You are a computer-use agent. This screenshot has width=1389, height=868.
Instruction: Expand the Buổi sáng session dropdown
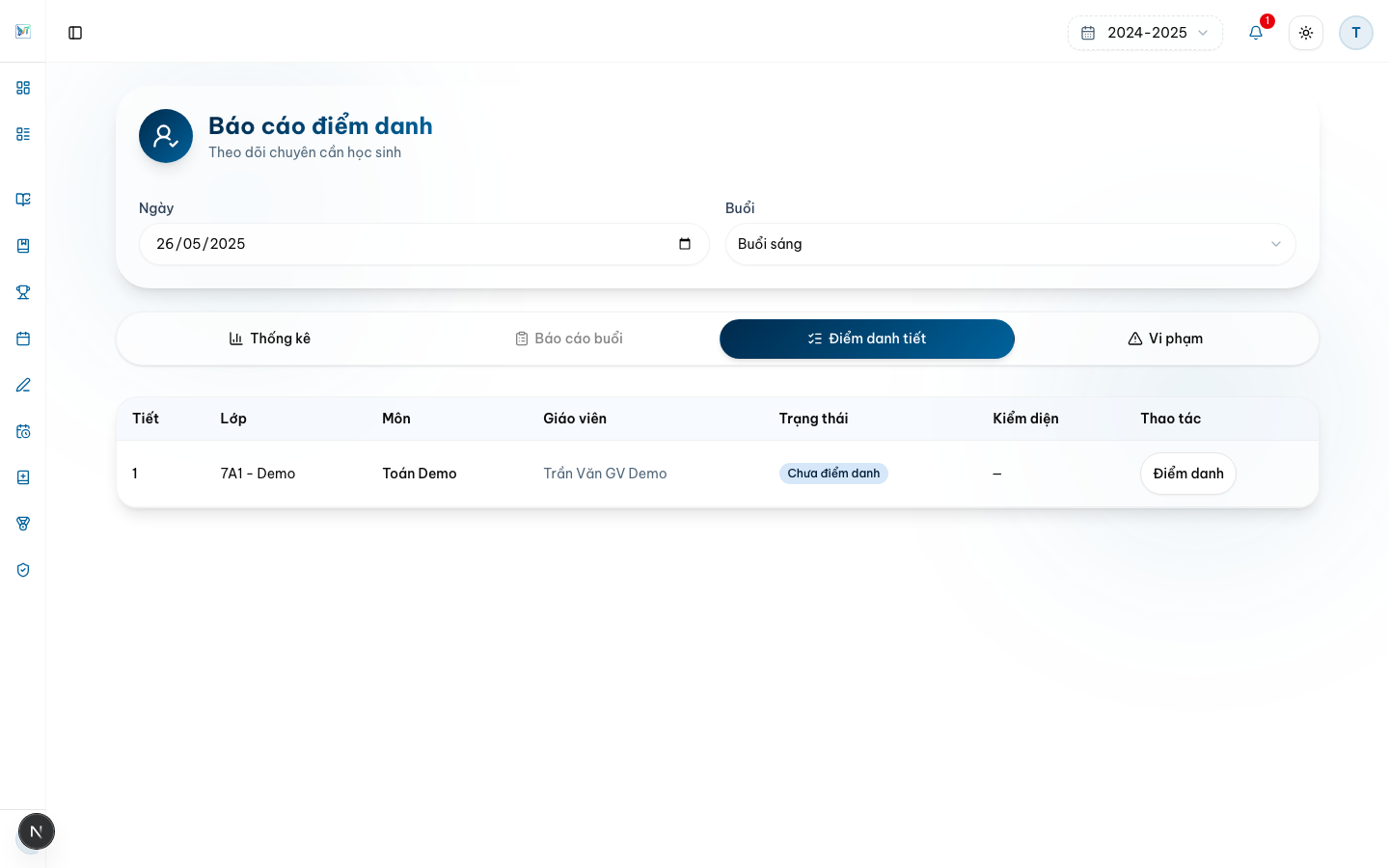tap(1010, 244)
